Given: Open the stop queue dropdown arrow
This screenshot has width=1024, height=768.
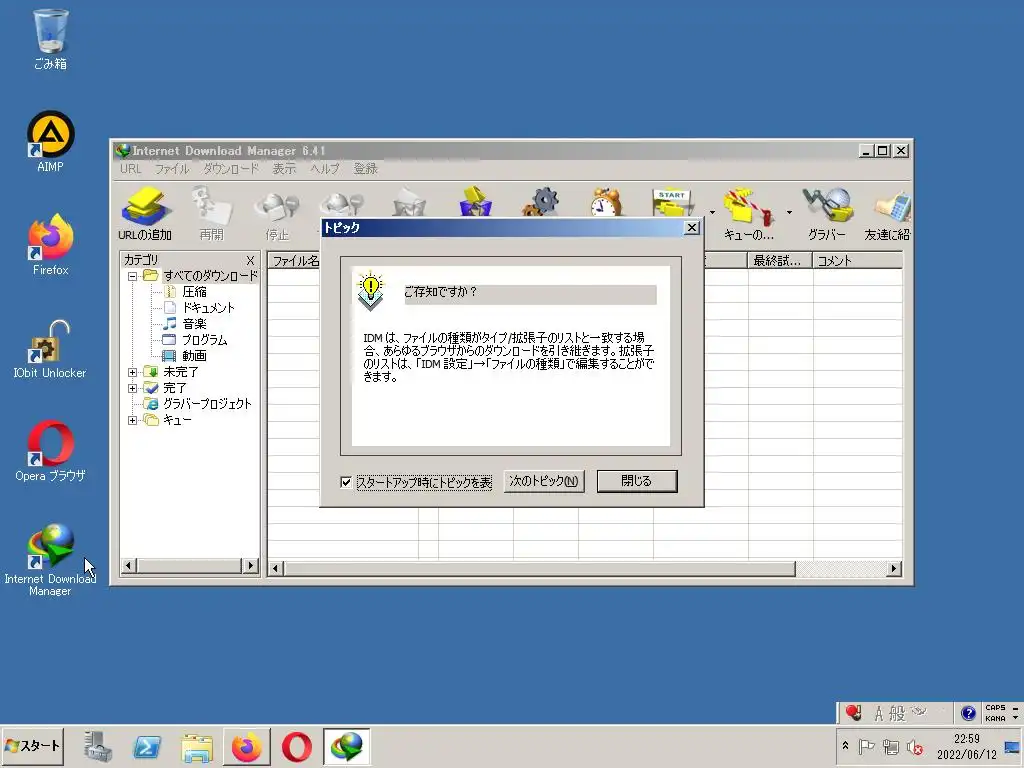Looking at the screenshot, I should pyautogui.click(x=789, y=212).
